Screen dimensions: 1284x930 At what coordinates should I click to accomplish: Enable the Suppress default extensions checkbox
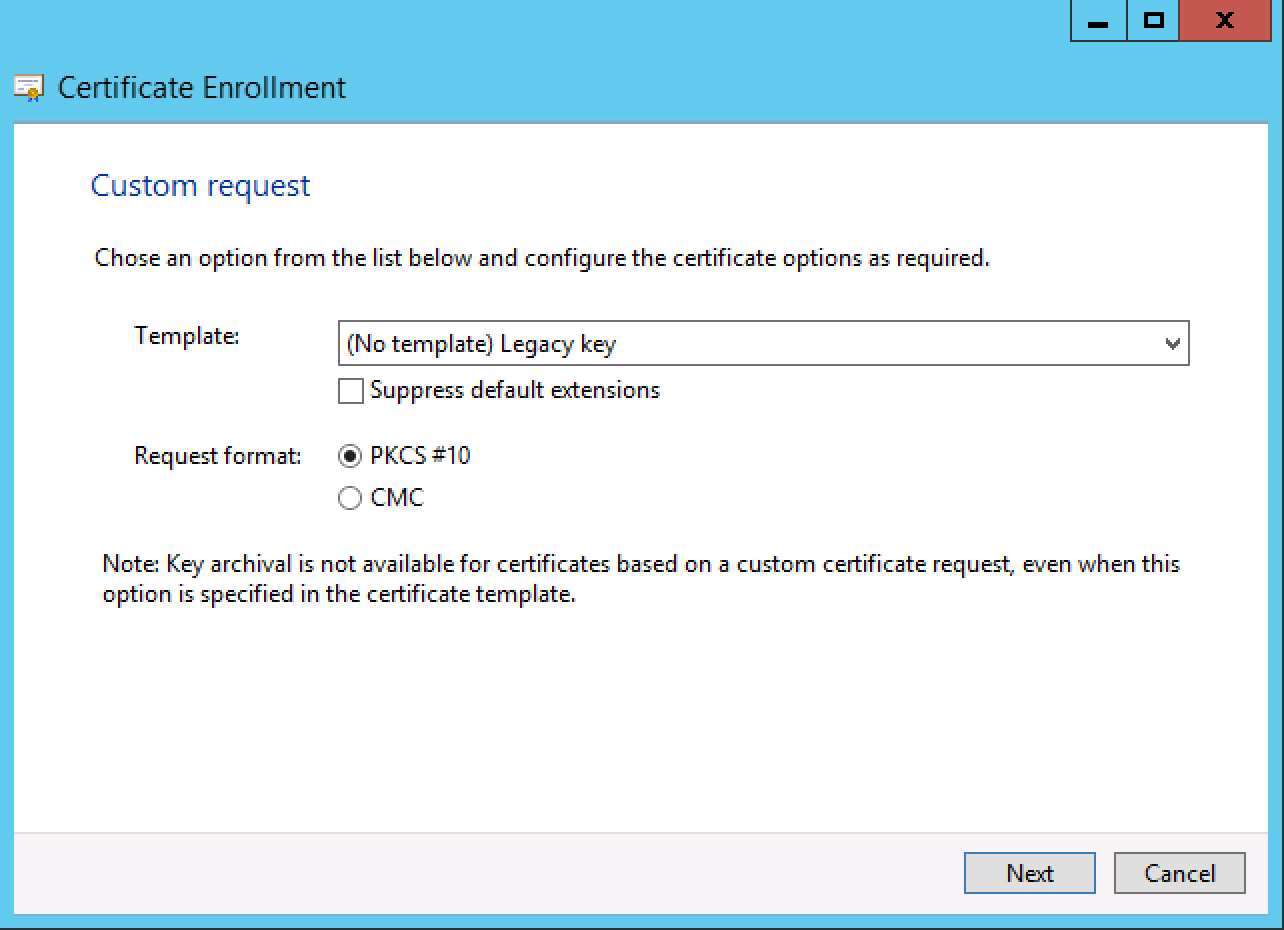point(350,391)
